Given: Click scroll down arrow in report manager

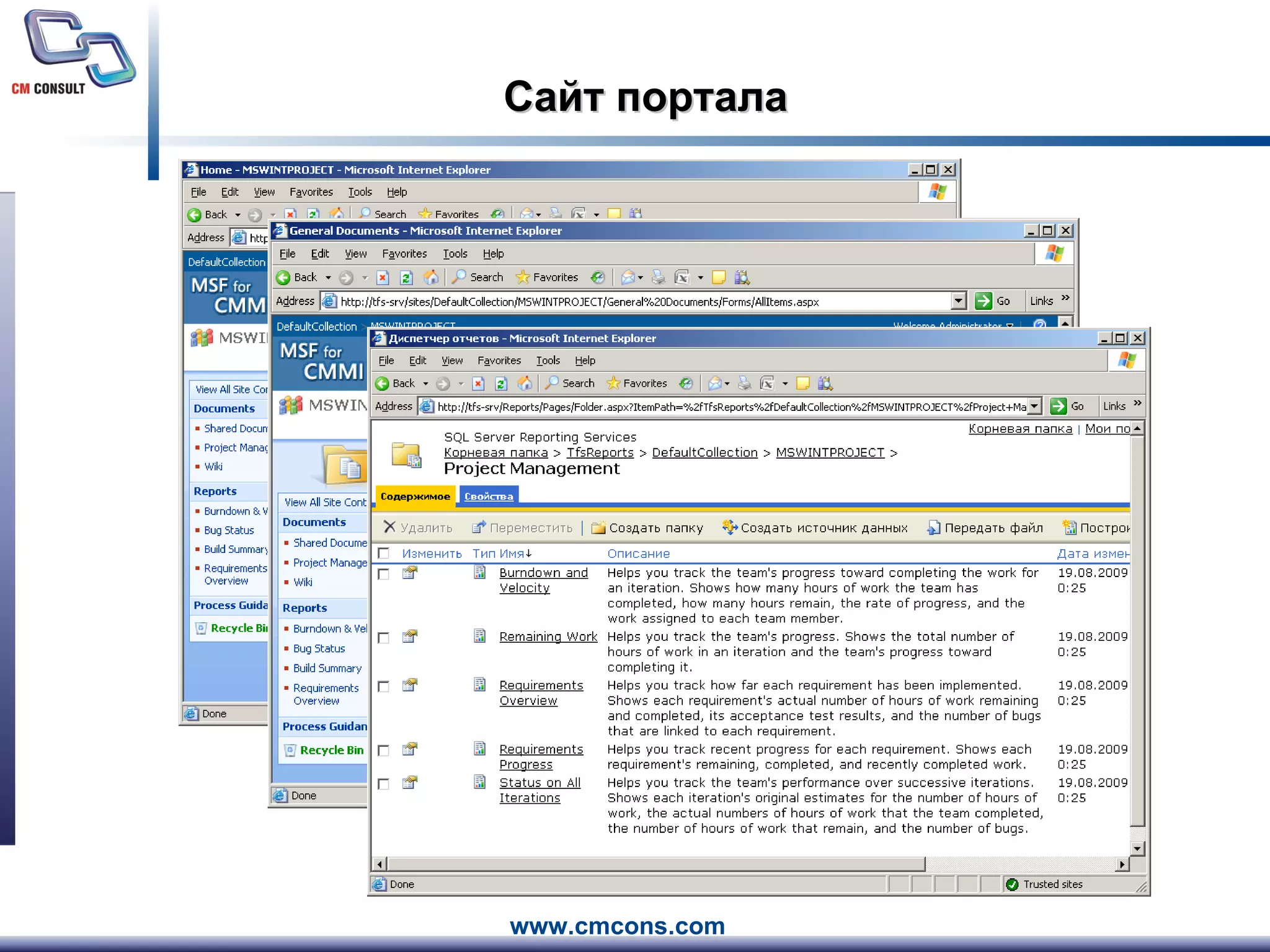Looking at the screenshot, I should click(1137, 848).
